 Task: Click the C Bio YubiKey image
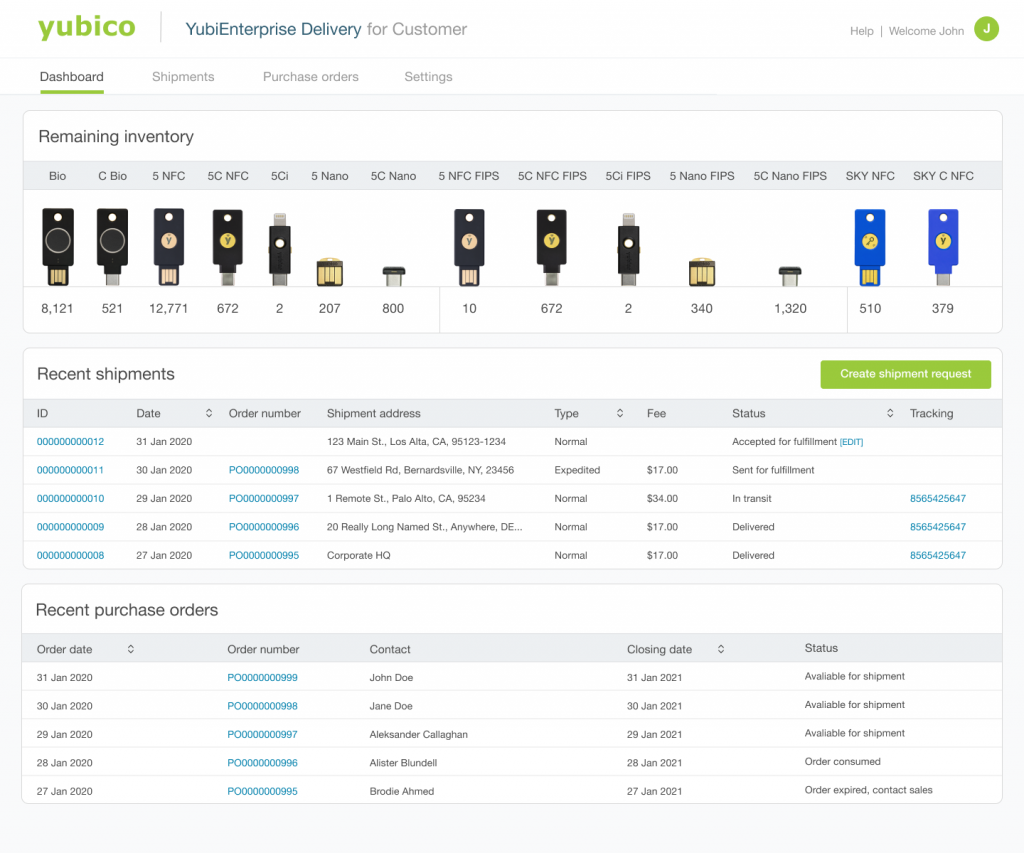tap(112, 246)
